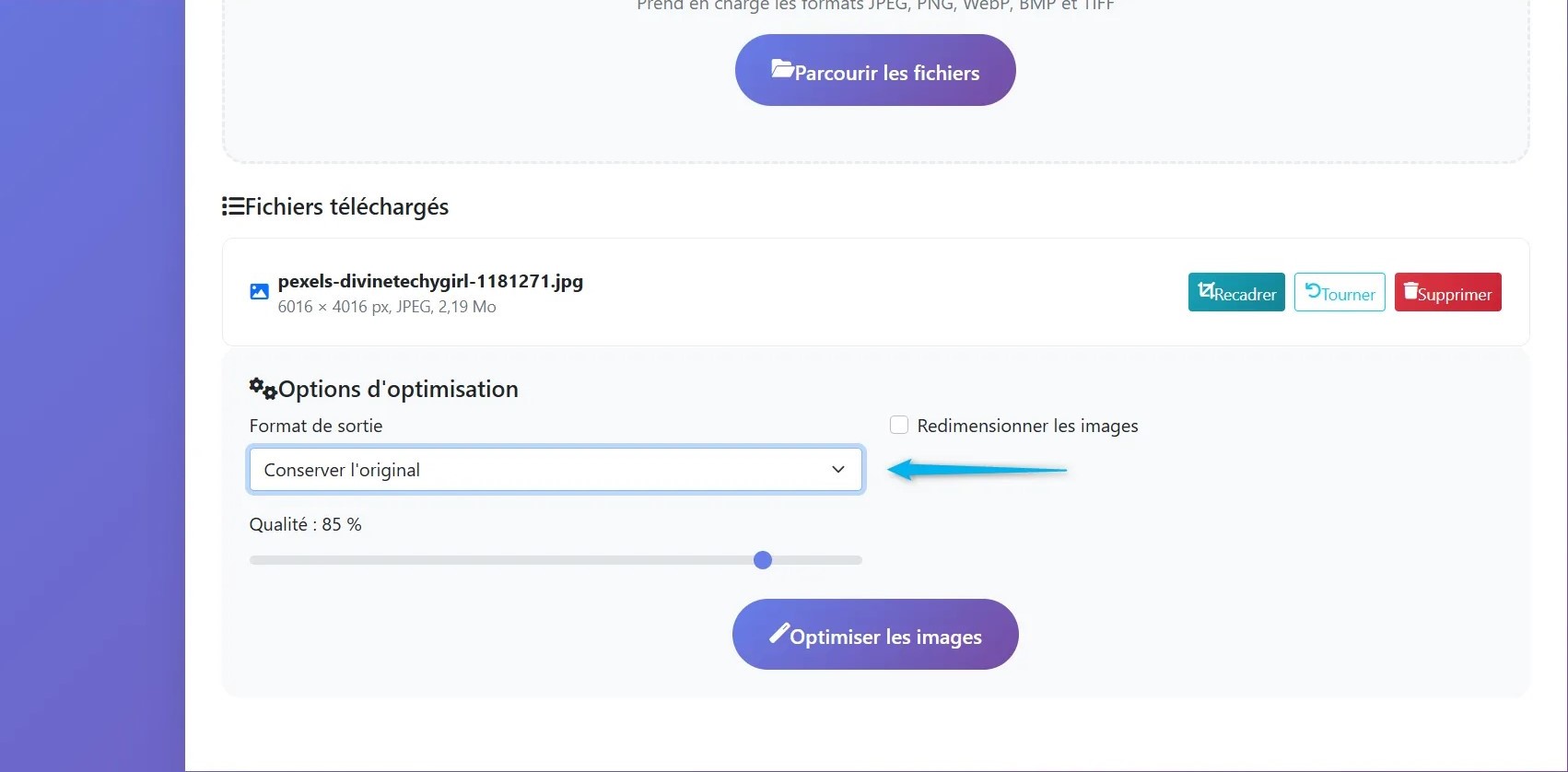1568x772 pixels.
Task: Click the folder icon on Parcourir les fichiers
Action: (x=783, y=68)
